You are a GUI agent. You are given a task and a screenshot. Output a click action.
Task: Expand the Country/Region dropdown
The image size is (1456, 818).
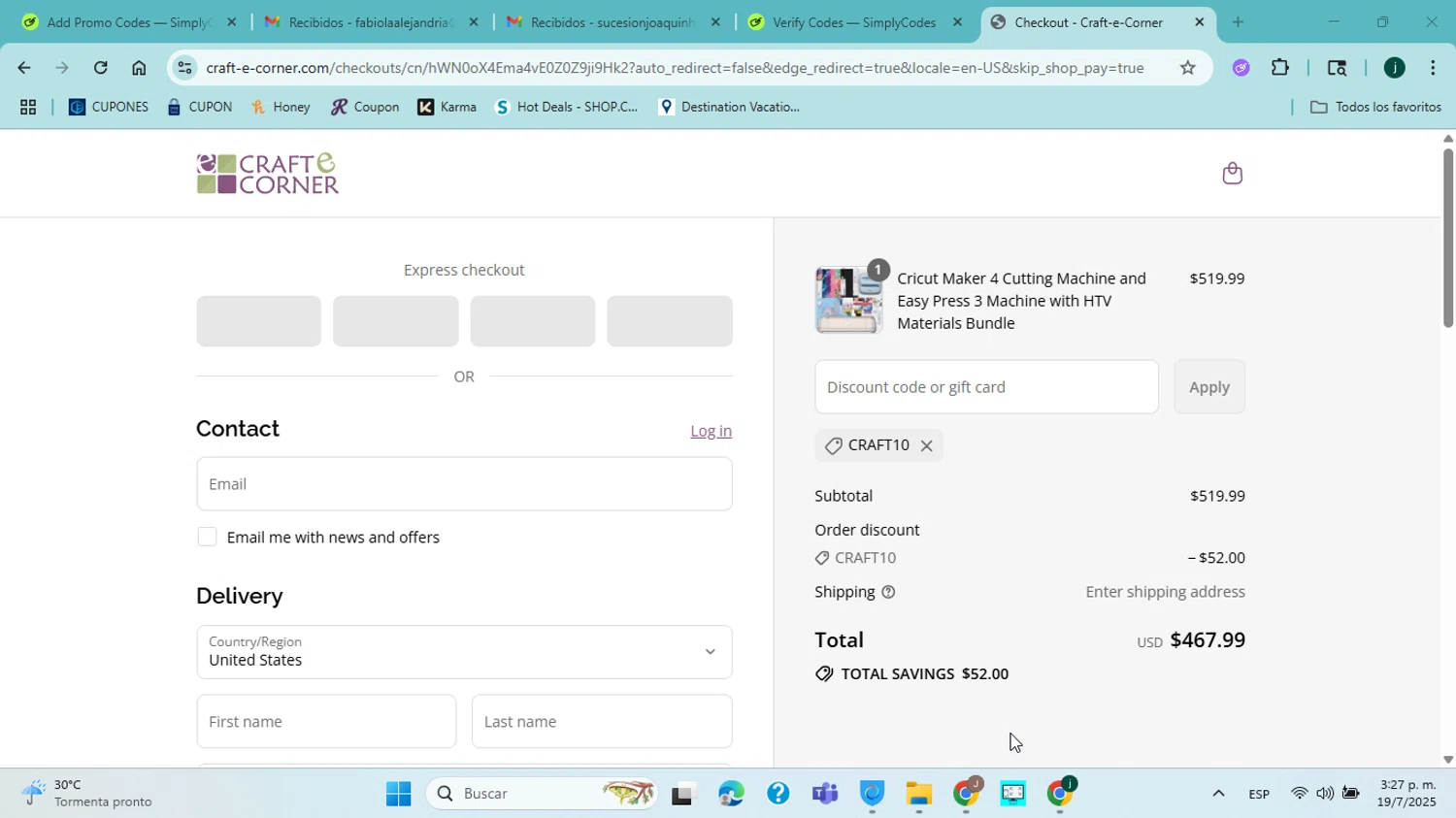pos(464,652)
